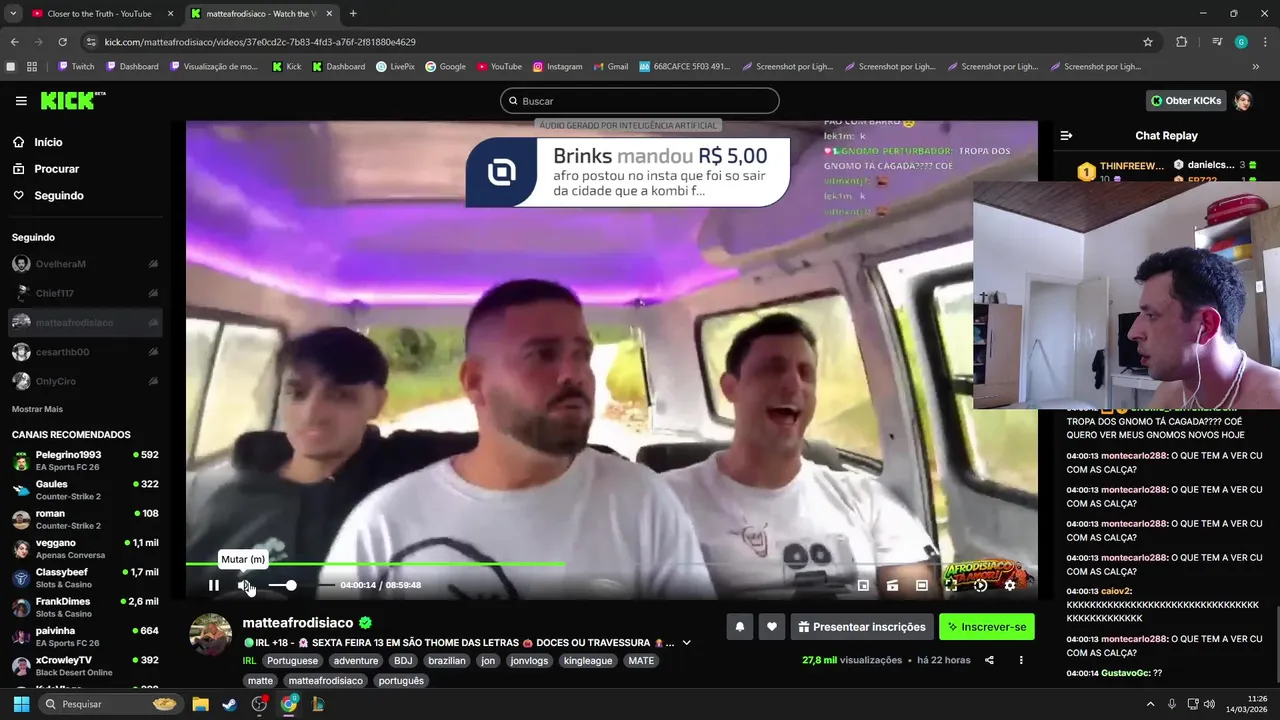The image size is (1280, 720).
Task: Open Gaules recommended channel
Action: click(86, 490)
